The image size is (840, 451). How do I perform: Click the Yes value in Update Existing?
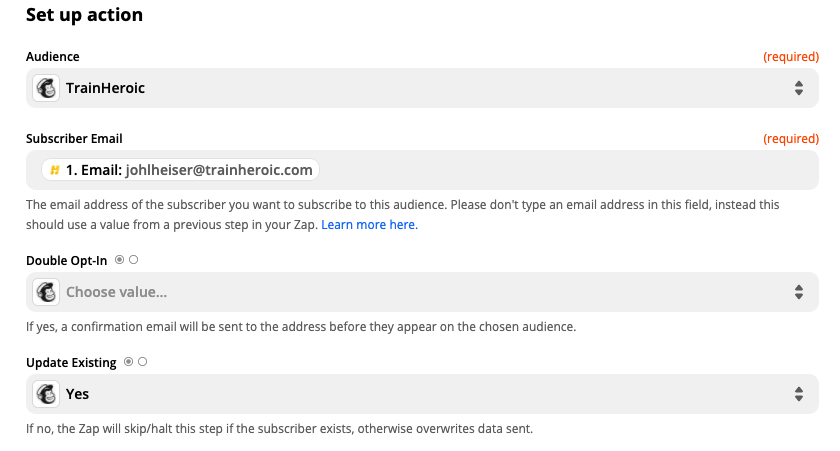[x=77, y=394]
